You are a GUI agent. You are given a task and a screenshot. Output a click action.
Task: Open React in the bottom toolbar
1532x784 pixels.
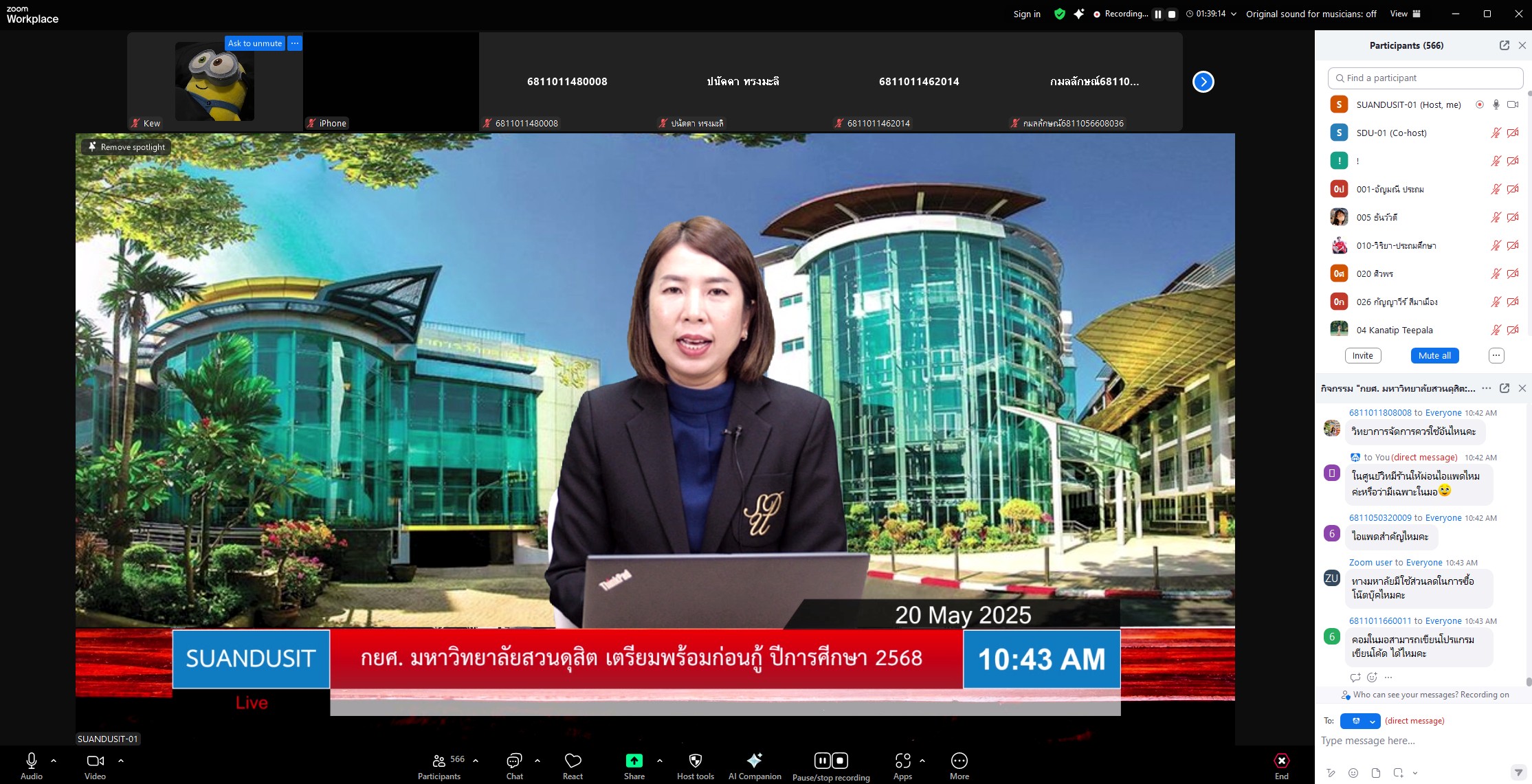(573, 765)
